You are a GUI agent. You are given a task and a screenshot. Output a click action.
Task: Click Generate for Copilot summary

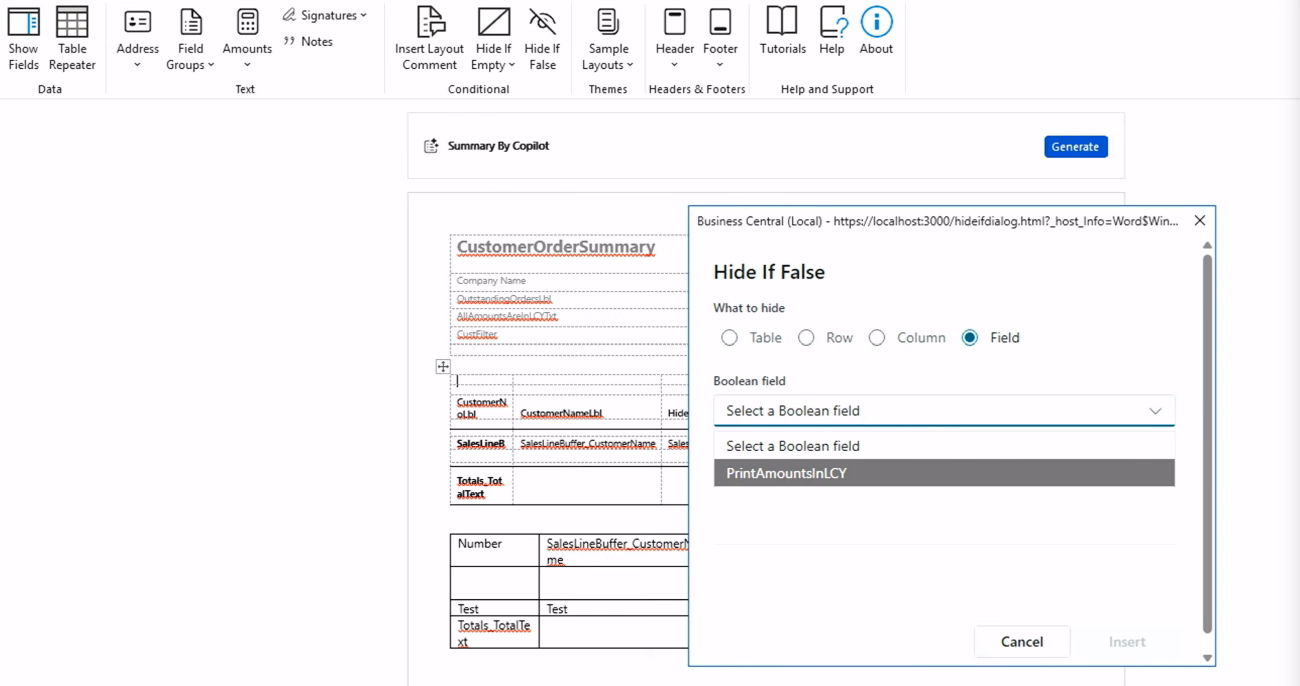pos(1075,146)
